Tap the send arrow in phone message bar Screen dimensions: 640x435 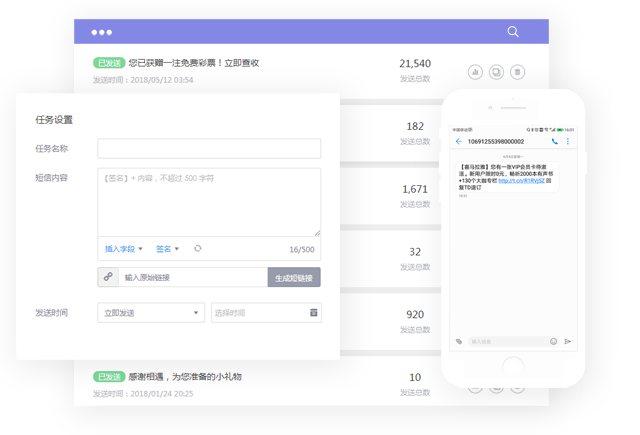click(x=567, y=341)
